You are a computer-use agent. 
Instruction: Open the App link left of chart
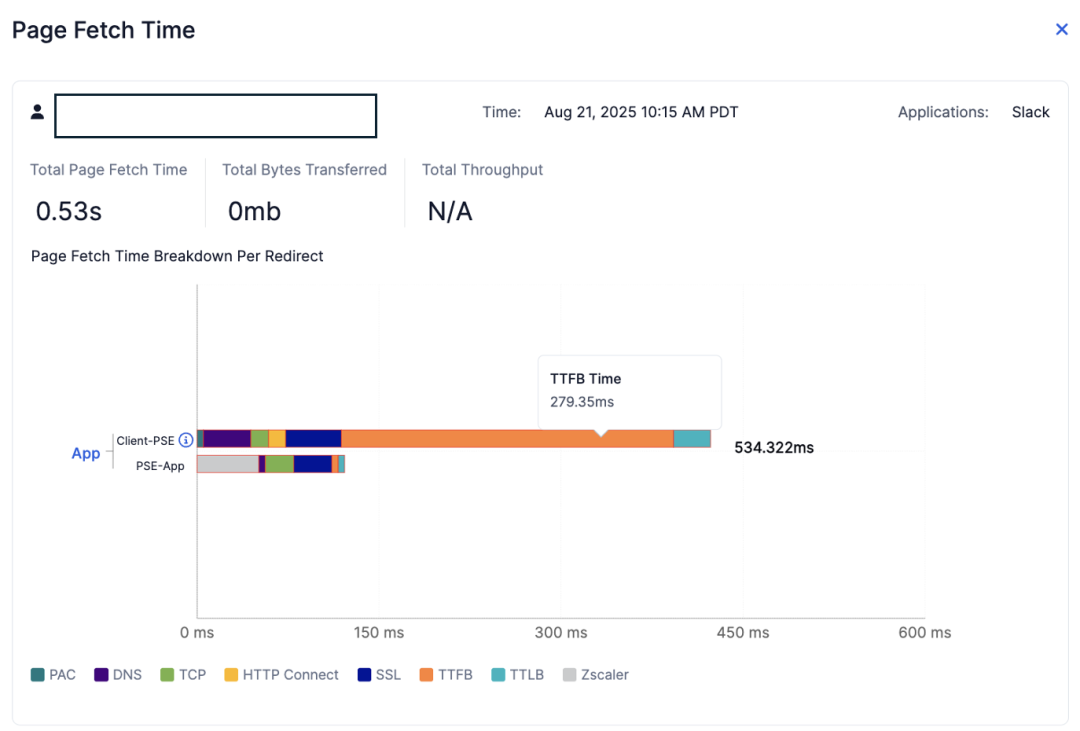(x=86, y=453)
